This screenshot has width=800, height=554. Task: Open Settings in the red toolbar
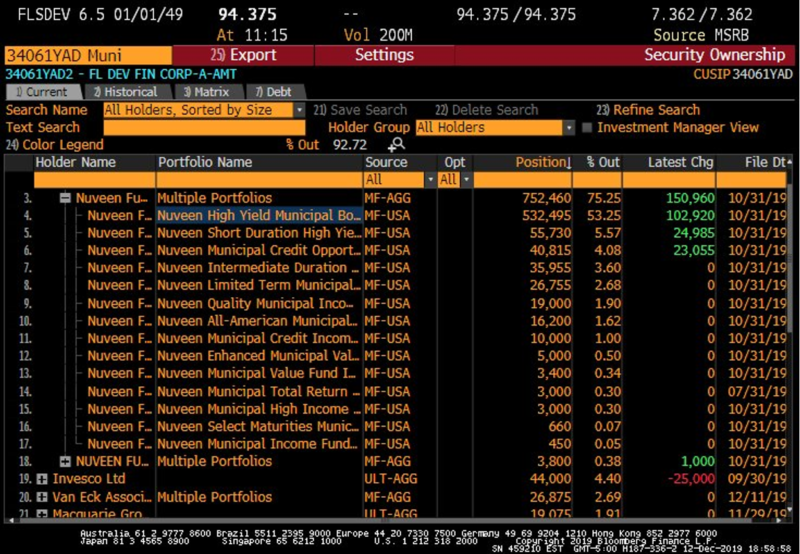[x=384, y=55]
